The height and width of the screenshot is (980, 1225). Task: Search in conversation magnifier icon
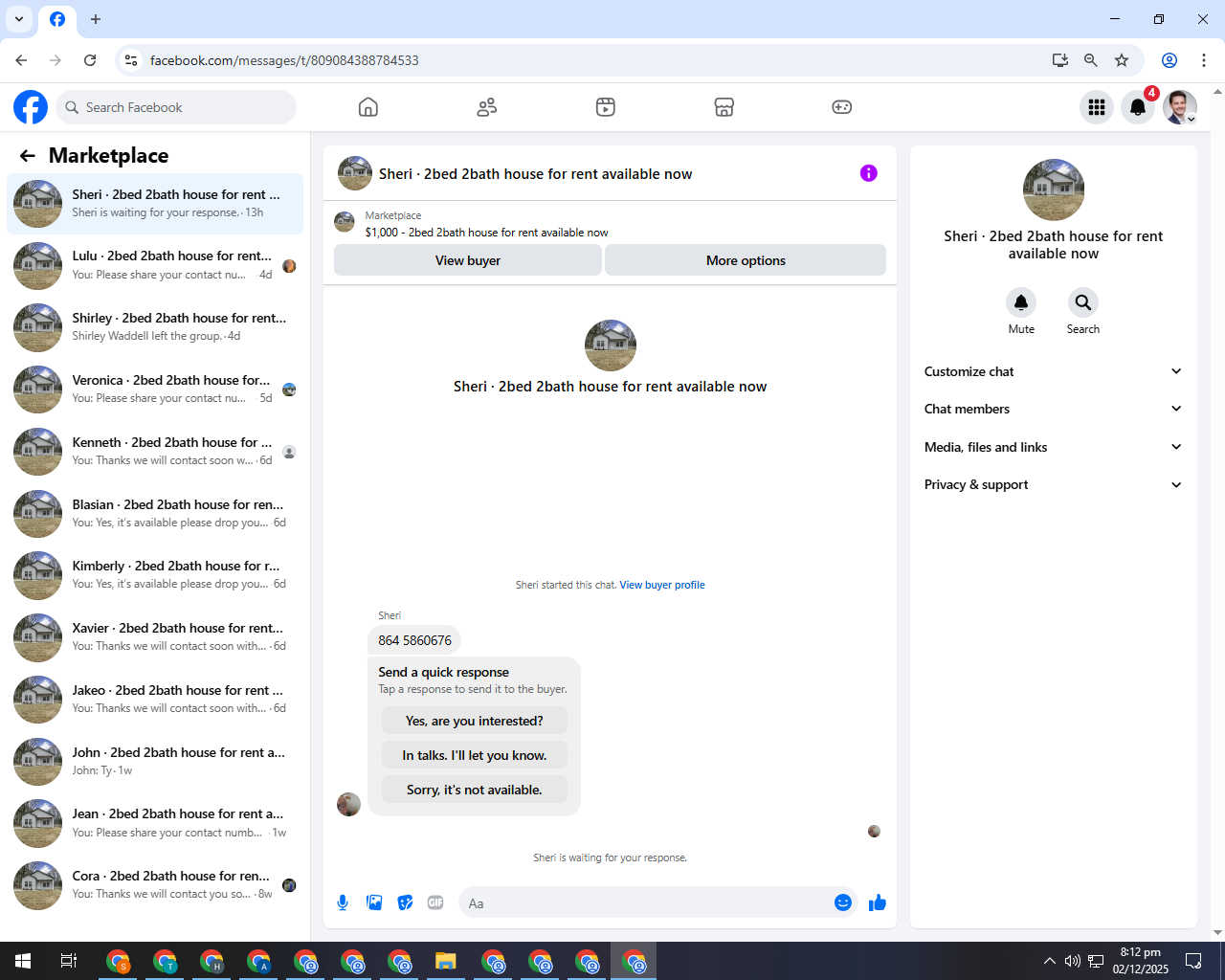point(1083,302)
